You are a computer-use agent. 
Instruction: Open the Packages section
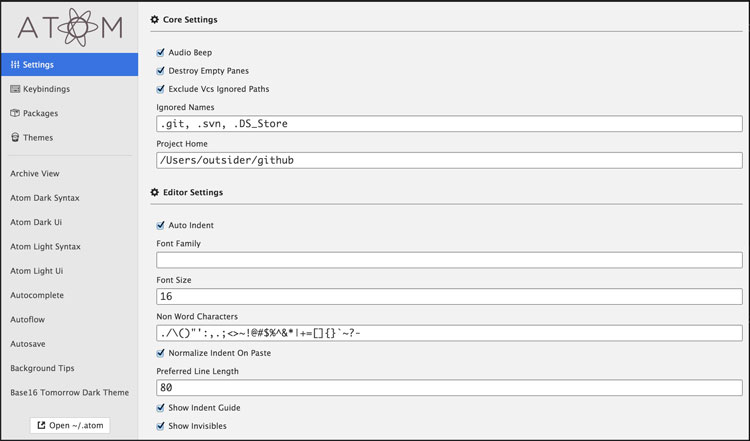[69, 113]
